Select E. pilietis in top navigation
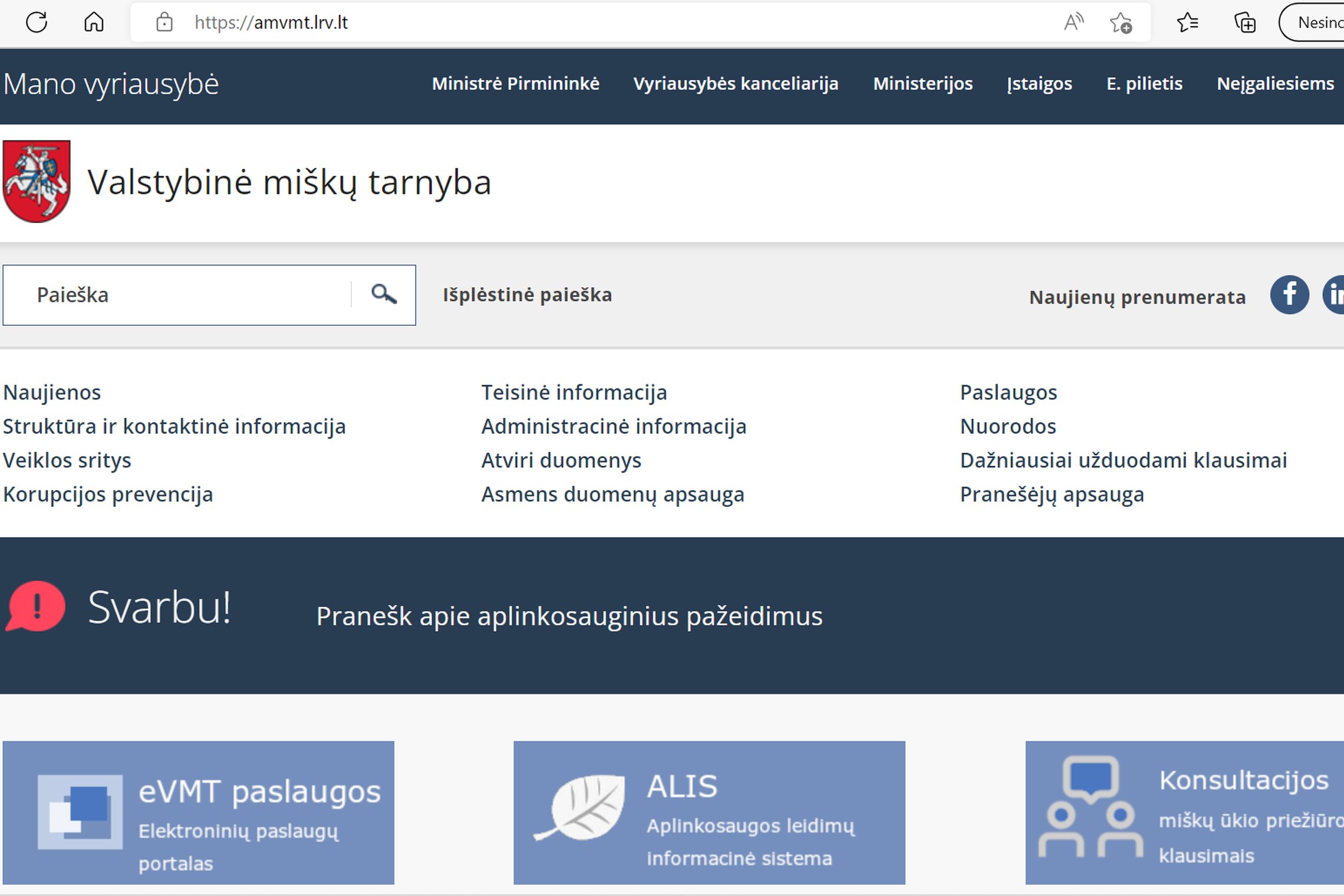The image size is (1344, 896). point(1144,84)
